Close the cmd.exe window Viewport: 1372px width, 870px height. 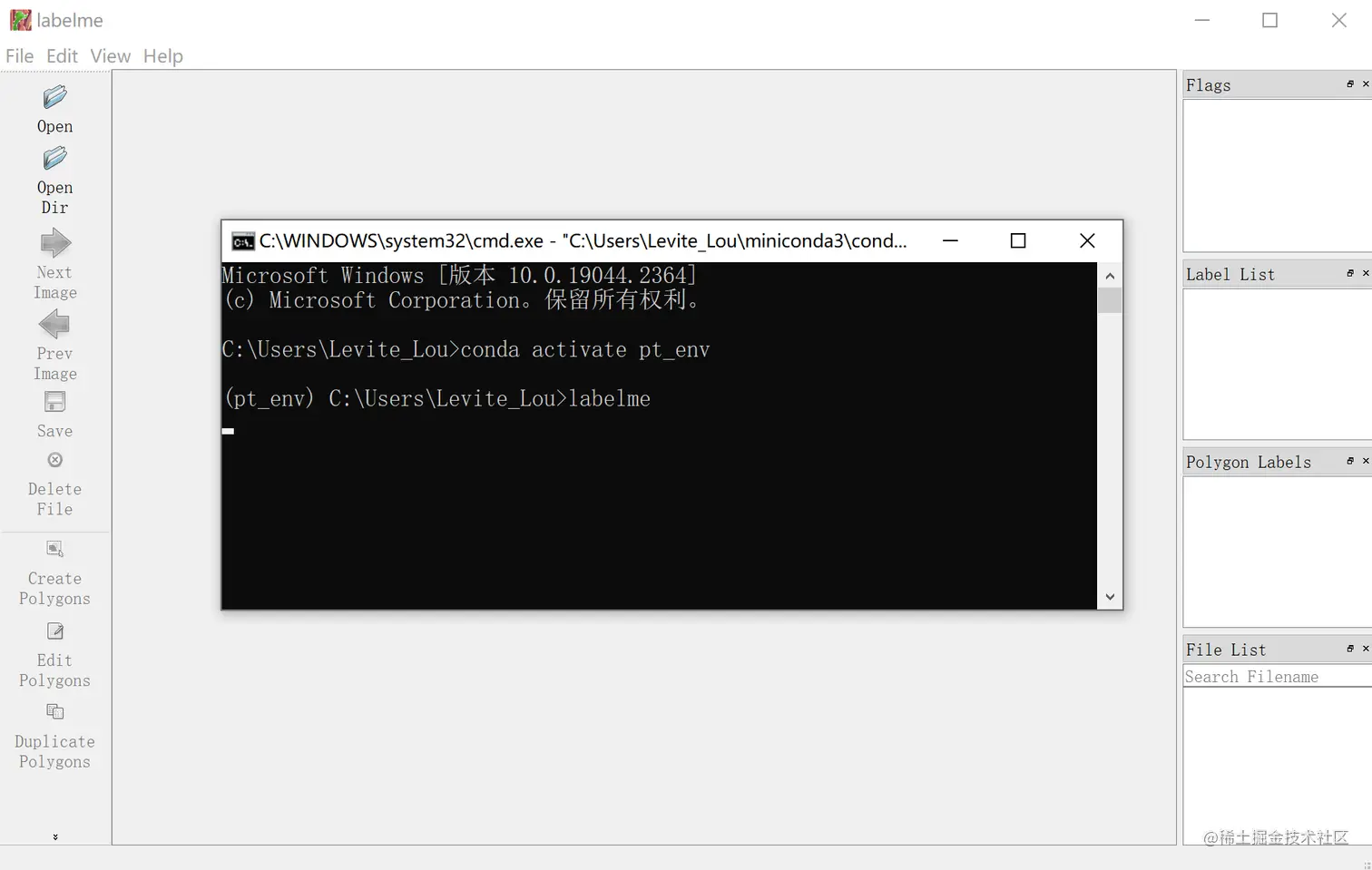click(1087, 240)
